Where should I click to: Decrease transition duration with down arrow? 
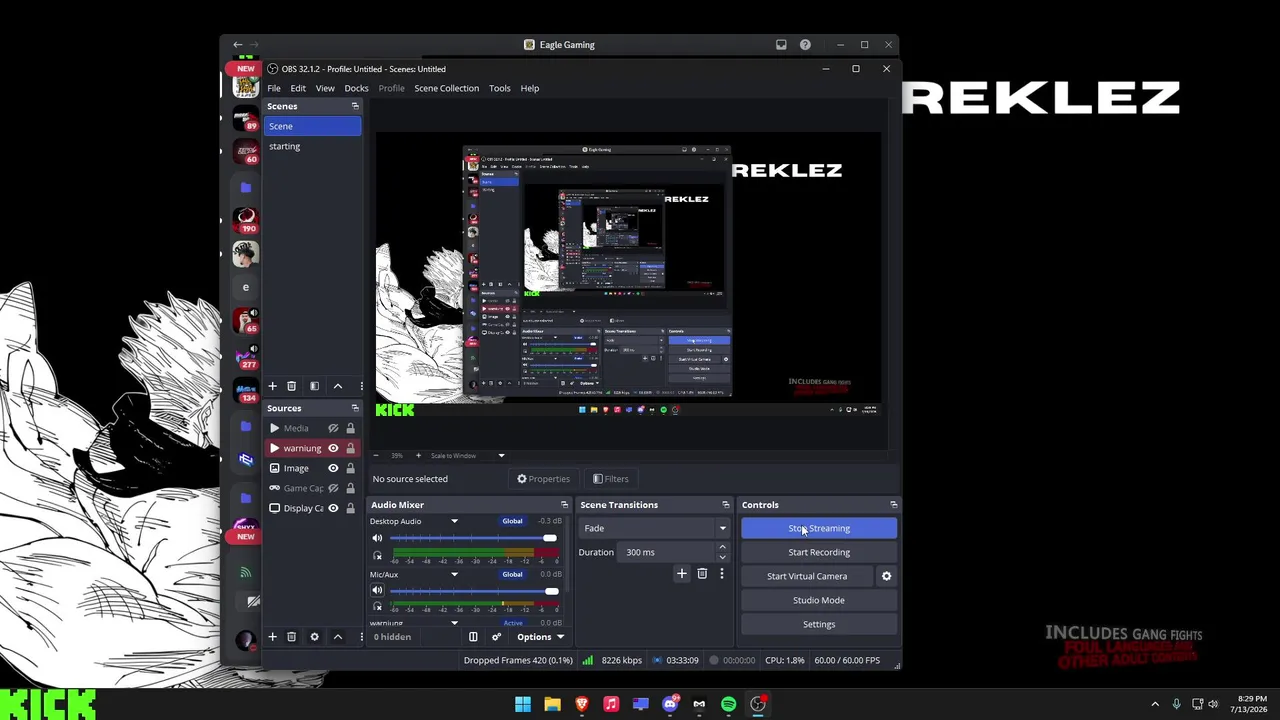pyautogui.click(x=722, y=557)
